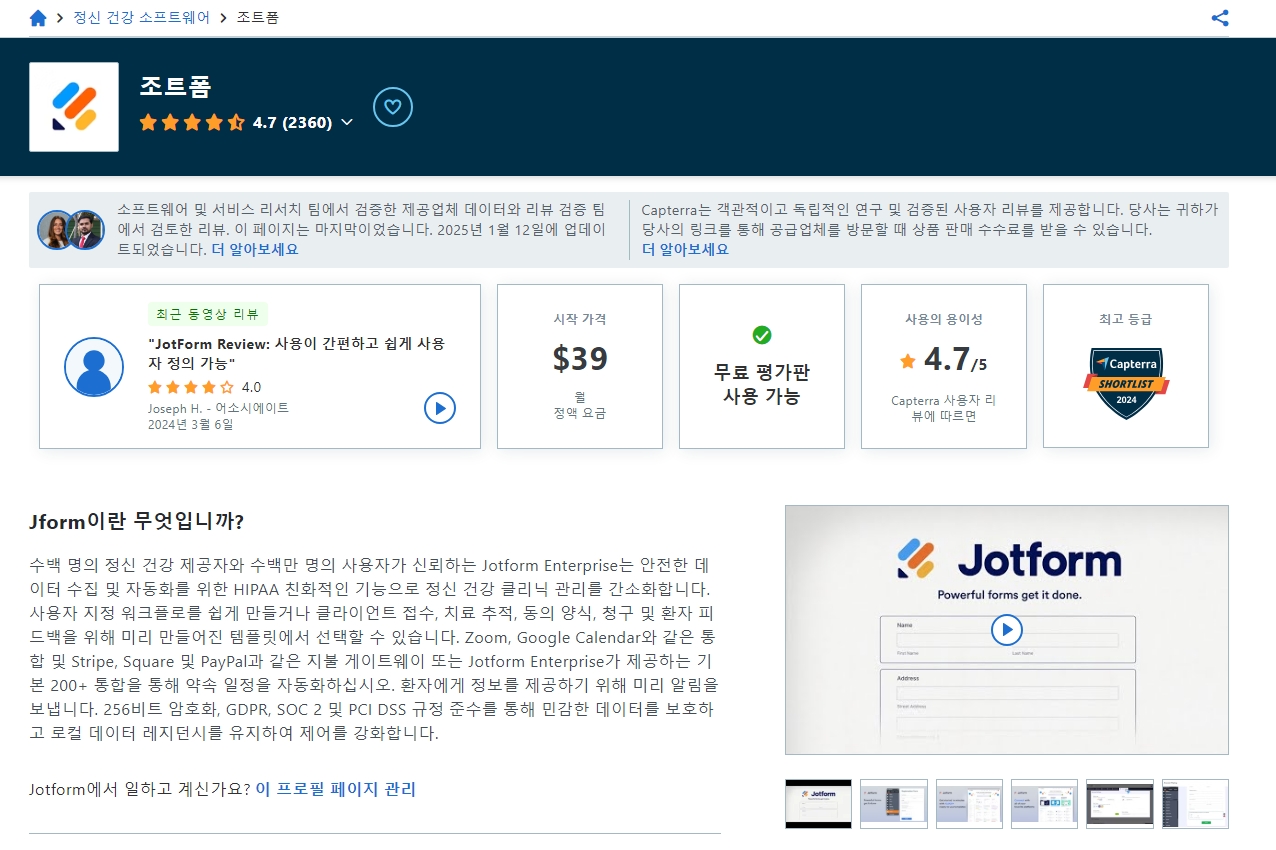Select the fifth gallery thumbnail

1120,804
